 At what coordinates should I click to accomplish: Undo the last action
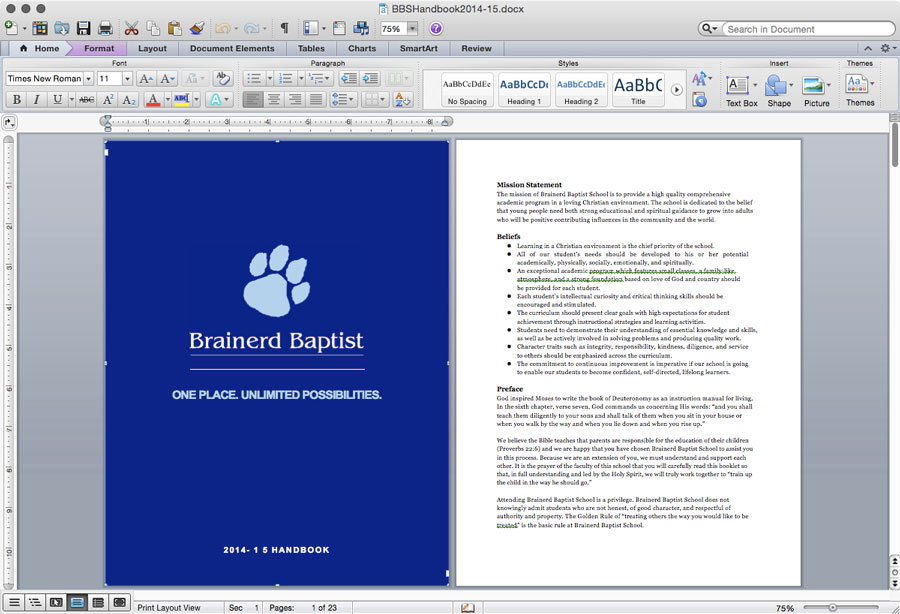click(222, 28)
